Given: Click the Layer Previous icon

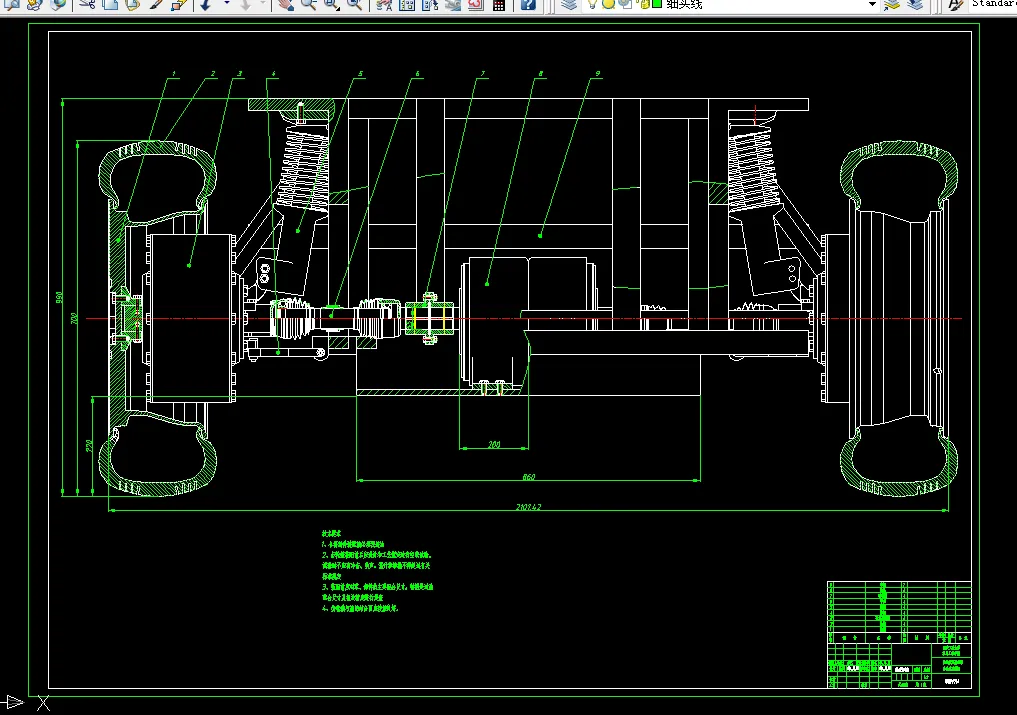Looking at the screenshot, I should 915,4.
